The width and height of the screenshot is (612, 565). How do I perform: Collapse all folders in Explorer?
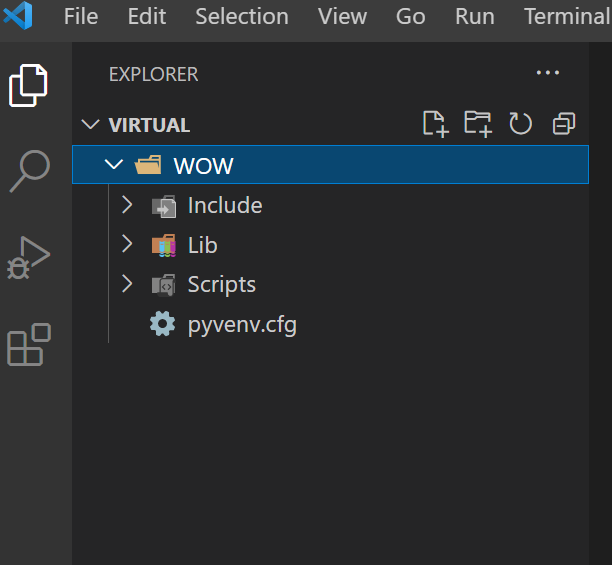564,124
